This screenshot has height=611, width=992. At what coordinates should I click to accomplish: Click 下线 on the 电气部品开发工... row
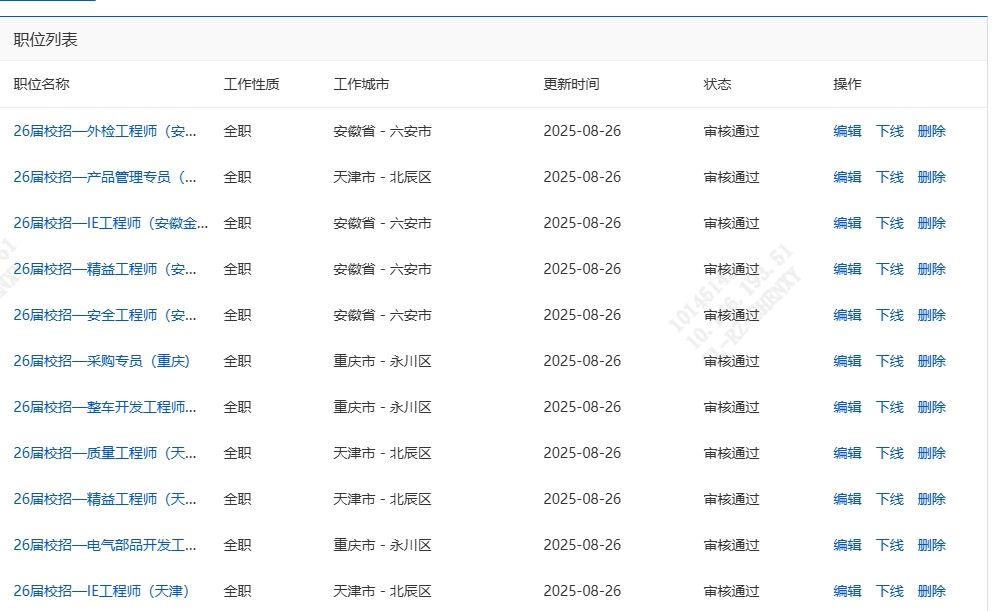[889, 545]
